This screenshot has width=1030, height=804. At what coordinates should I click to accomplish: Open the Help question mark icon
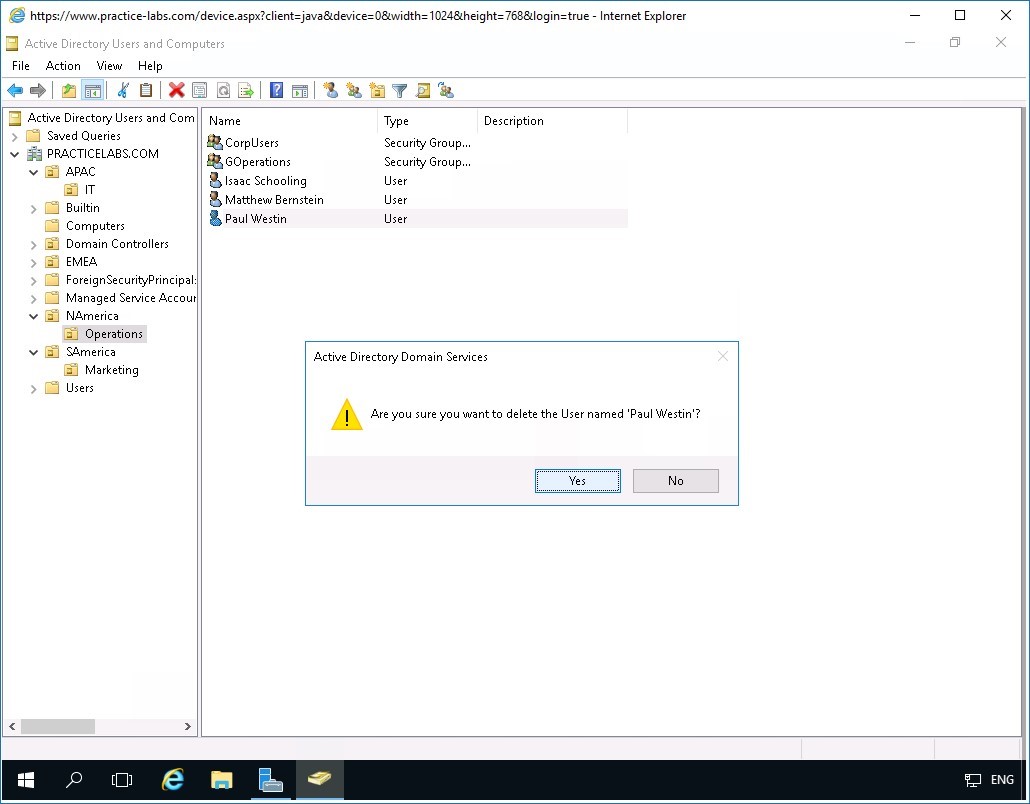pyautogui.click(x=277, y=91)
